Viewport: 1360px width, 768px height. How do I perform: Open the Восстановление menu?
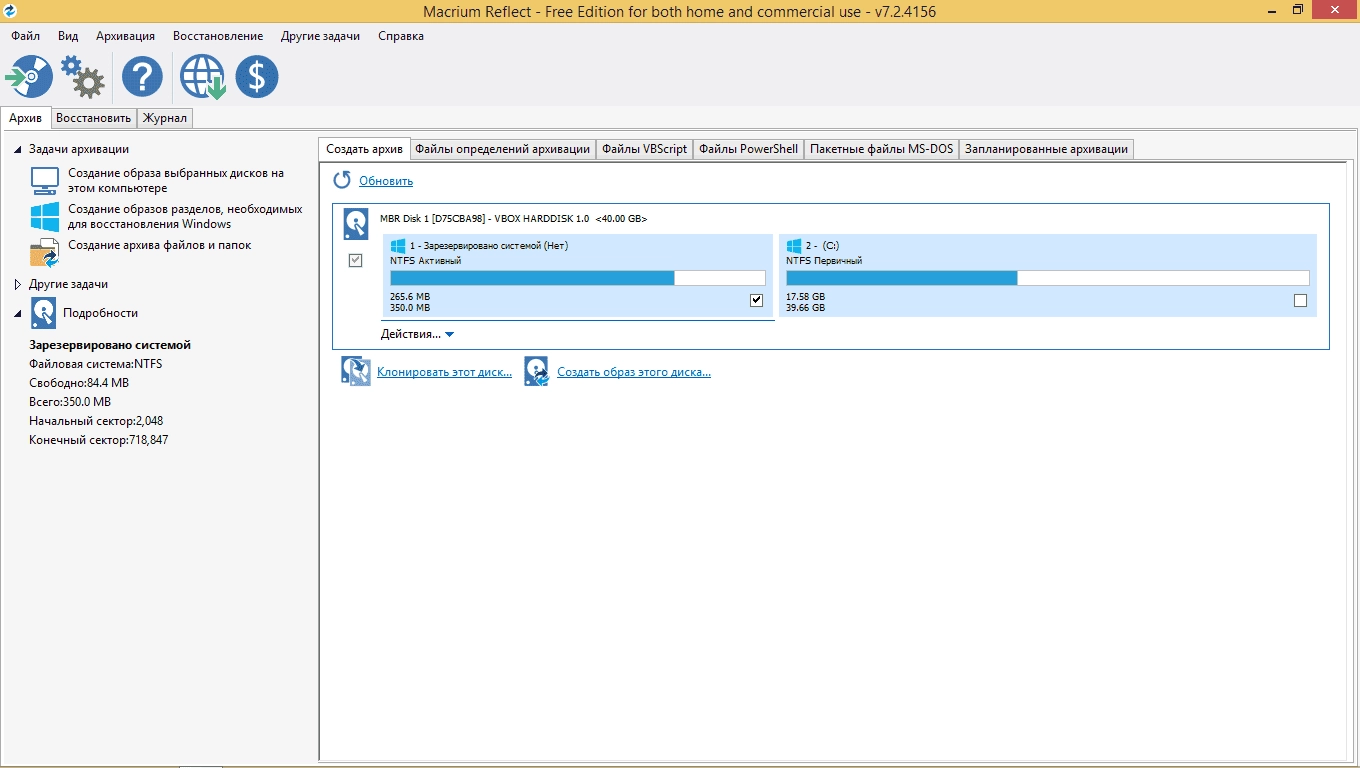218,35
